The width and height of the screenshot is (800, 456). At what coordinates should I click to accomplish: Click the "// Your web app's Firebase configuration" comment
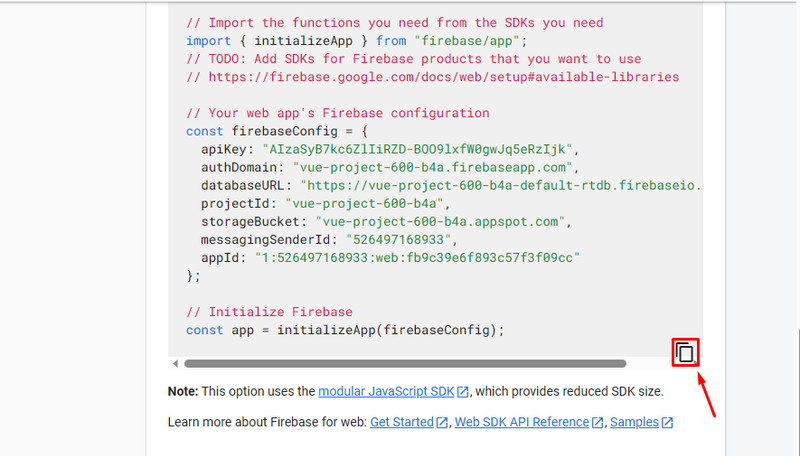(x=338, y=113)
